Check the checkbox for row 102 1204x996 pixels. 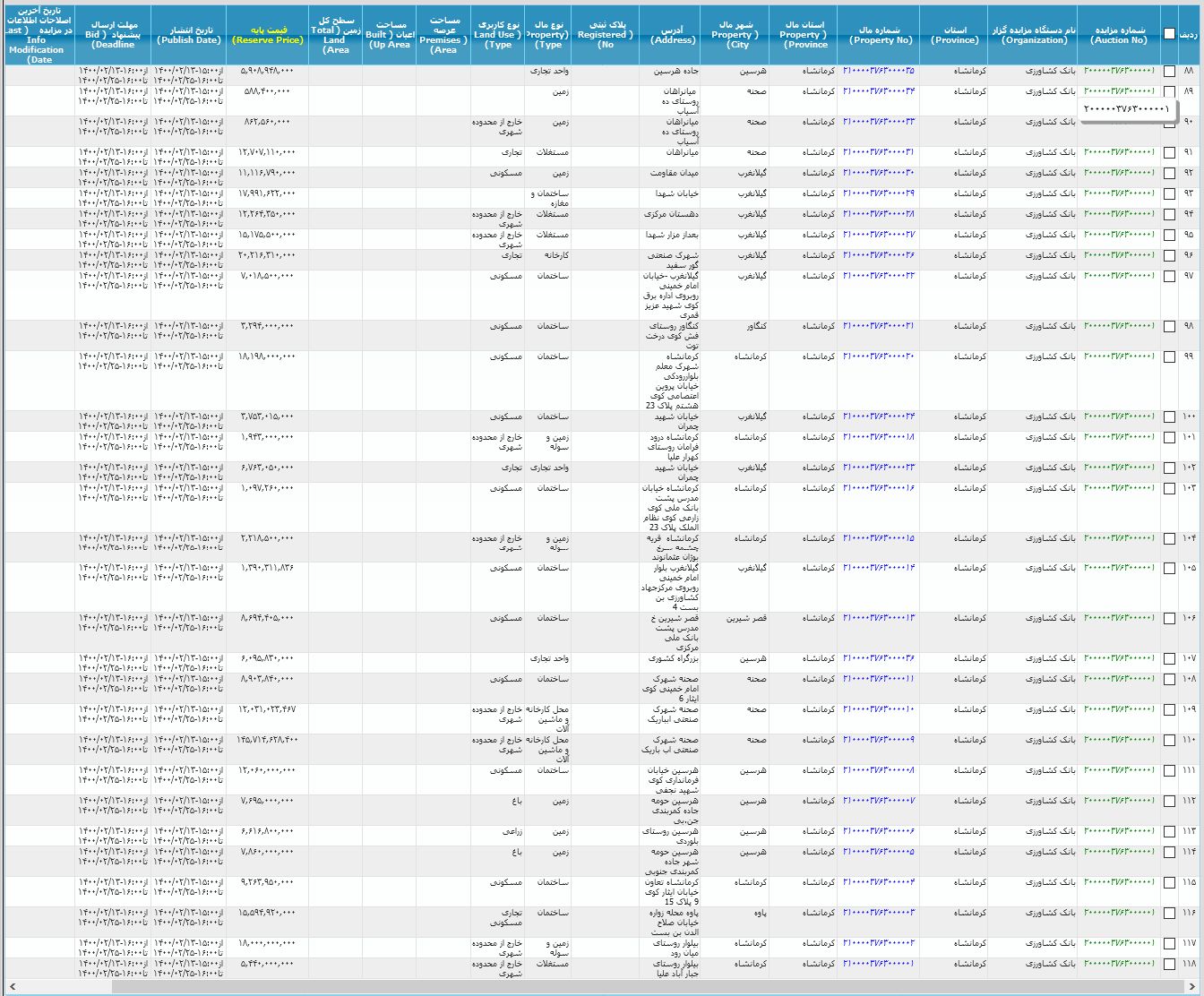pos(1169,468)
